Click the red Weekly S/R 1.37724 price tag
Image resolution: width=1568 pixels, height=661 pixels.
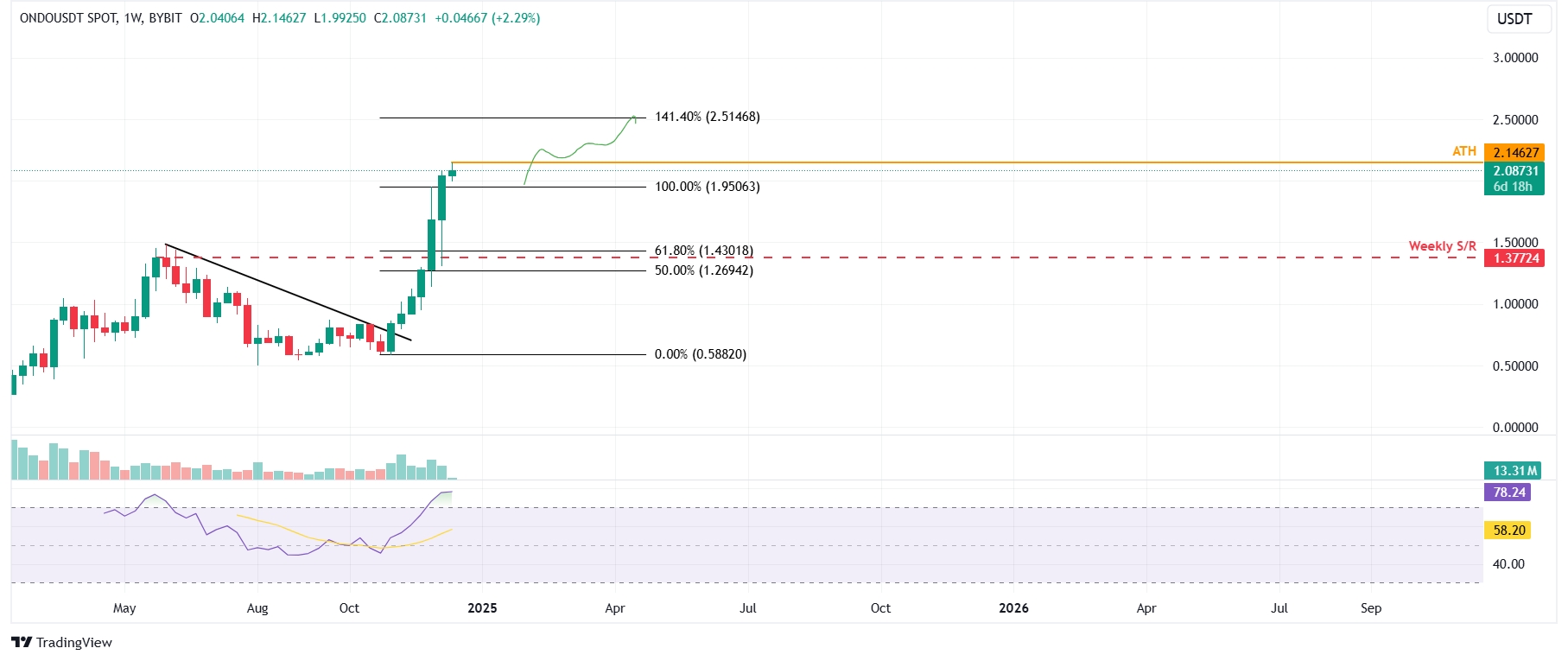click(1514, 258)
